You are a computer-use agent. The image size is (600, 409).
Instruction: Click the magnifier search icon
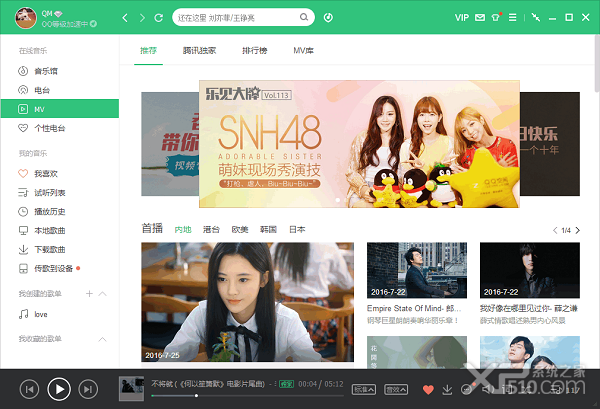pyautogui.click(x=304, y=17)
